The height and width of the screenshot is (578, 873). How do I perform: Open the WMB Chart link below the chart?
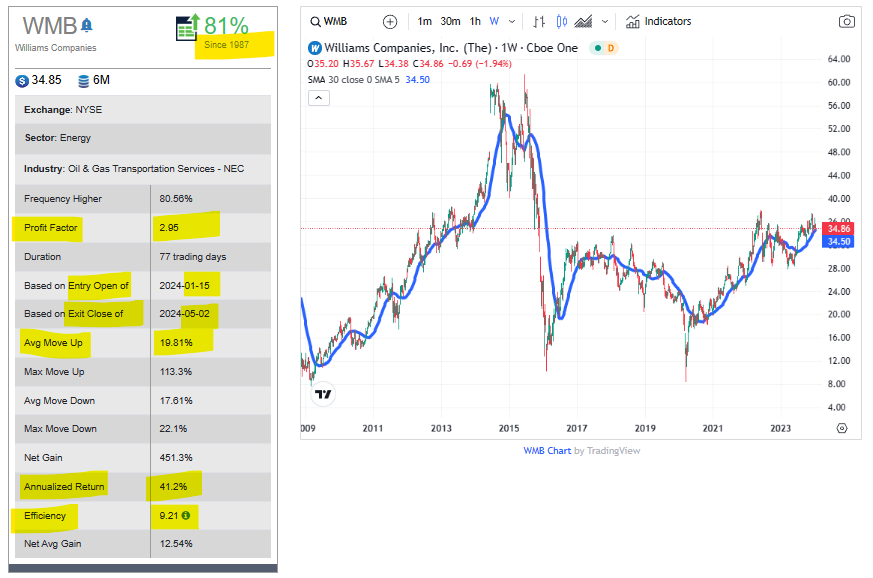tap(547, 451)
